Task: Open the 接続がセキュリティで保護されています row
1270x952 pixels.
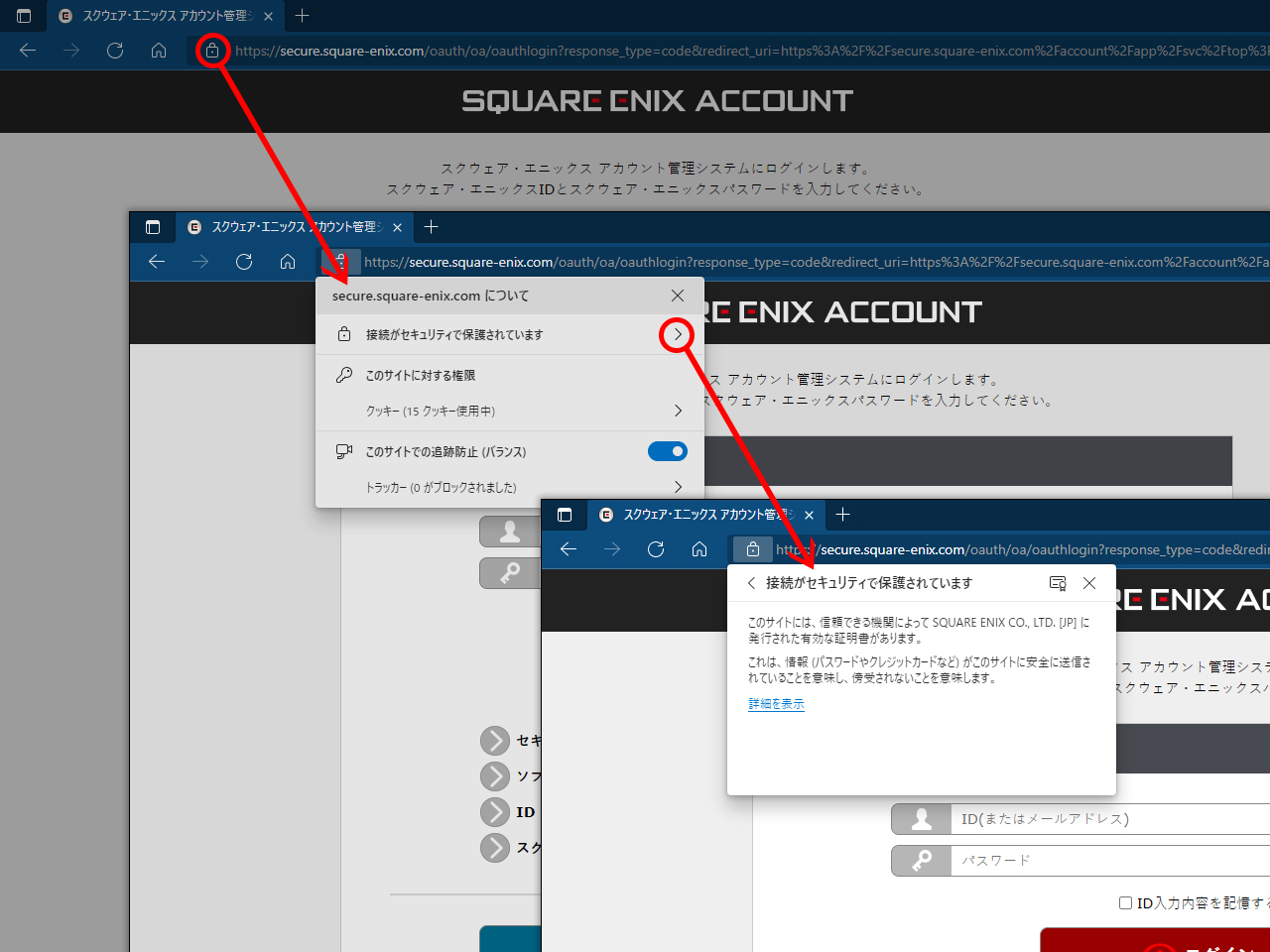Action: 510,335
